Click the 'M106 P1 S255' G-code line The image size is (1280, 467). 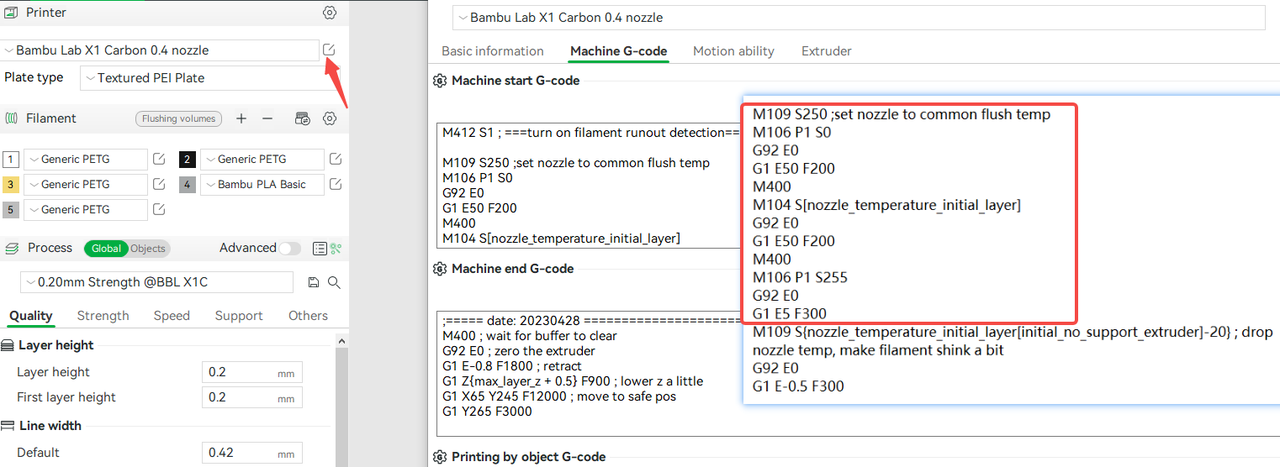pyautogui.click(x=800, y=277)
